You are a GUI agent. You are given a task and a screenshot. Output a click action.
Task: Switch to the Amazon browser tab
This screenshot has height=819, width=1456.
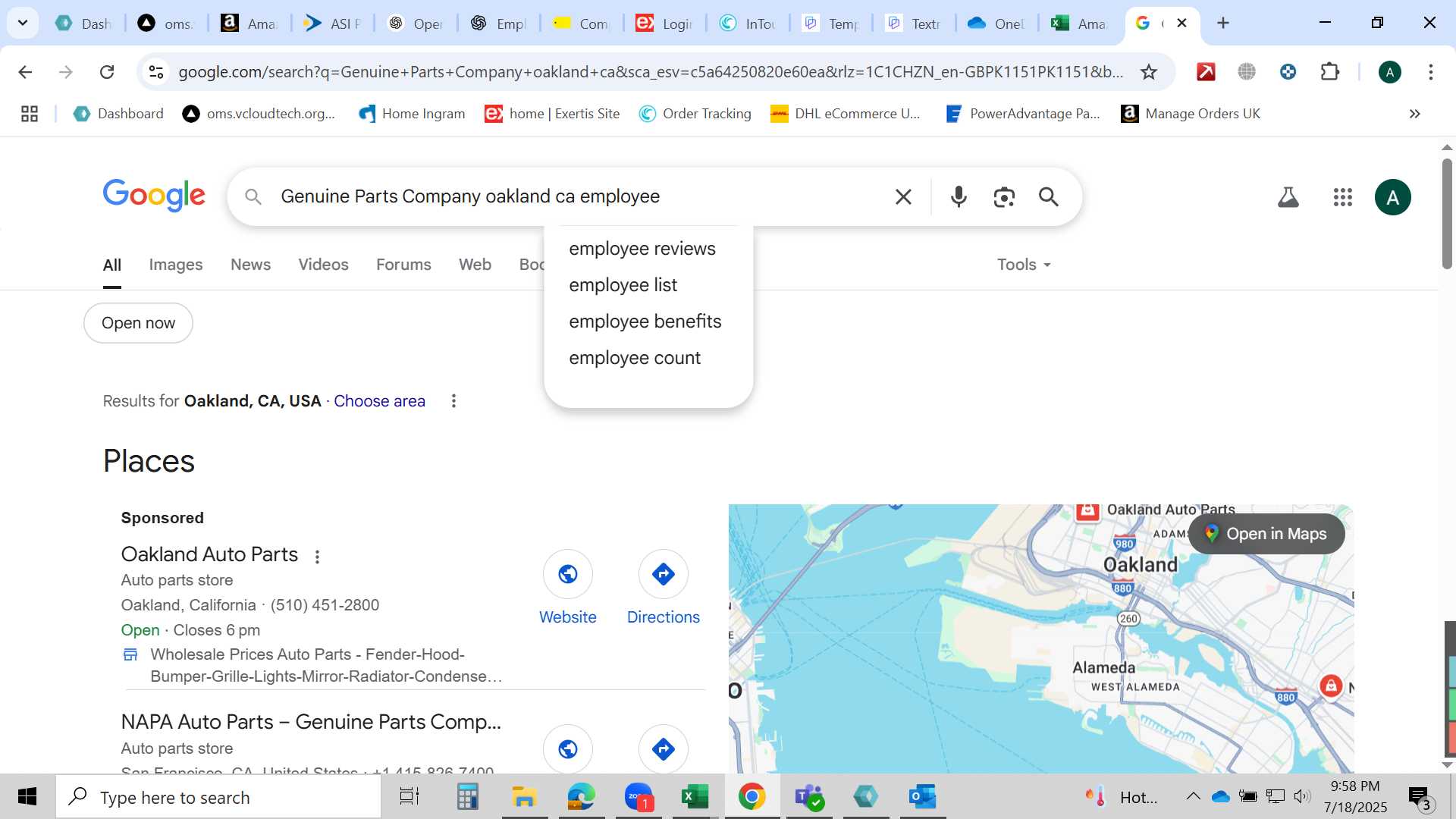249,24
